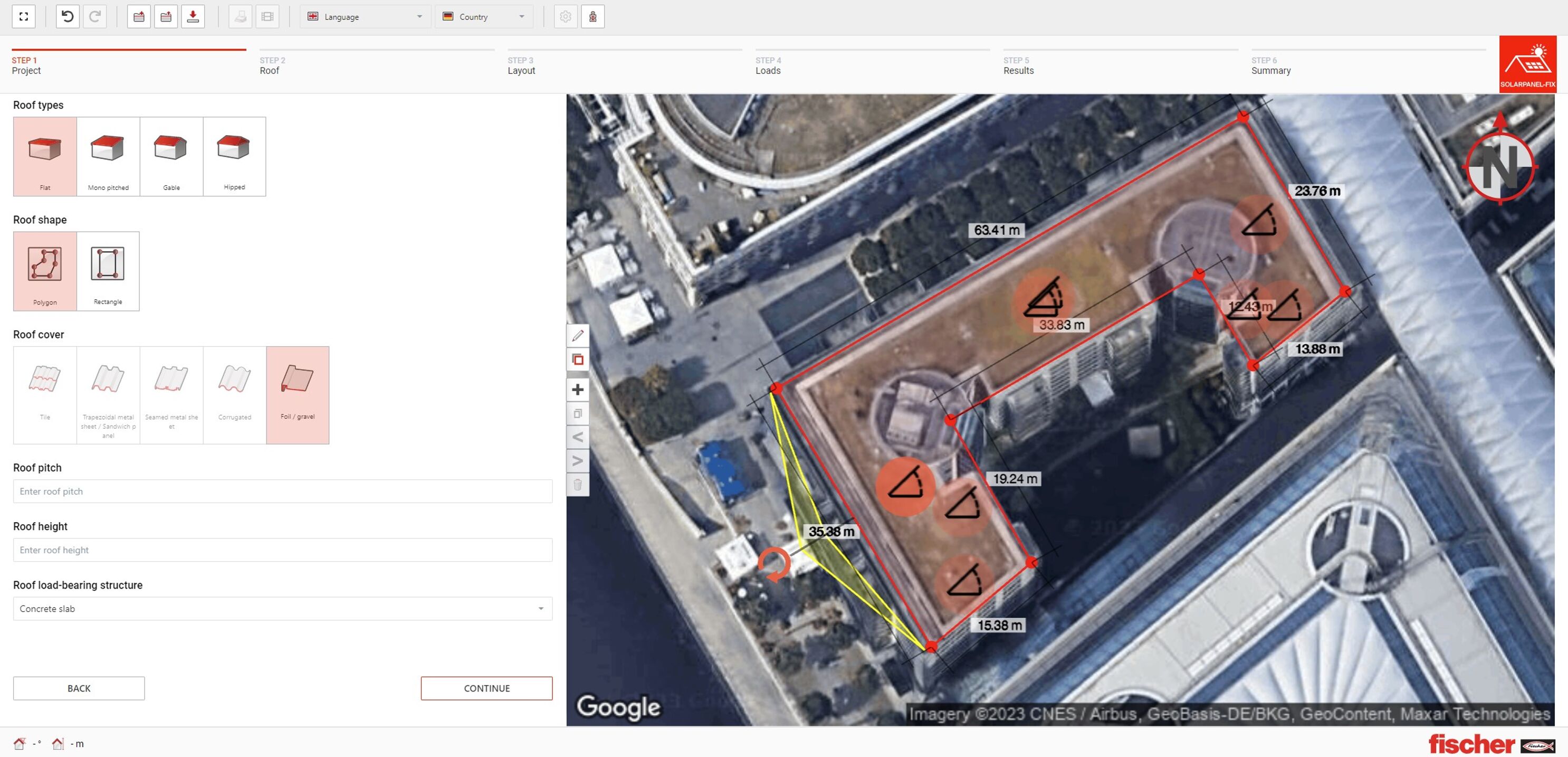The height and width of the screenshot is (757, 1568).
Task: Expand the Concrete slab structure dropdown
Action: pyautogui.click(x=282, y=609)
